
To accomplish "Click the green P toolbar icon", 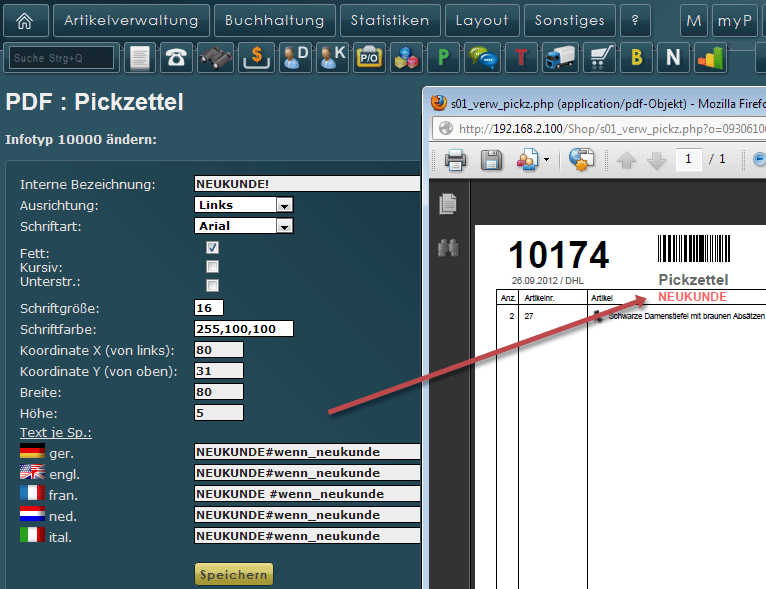I will point(444,58).
